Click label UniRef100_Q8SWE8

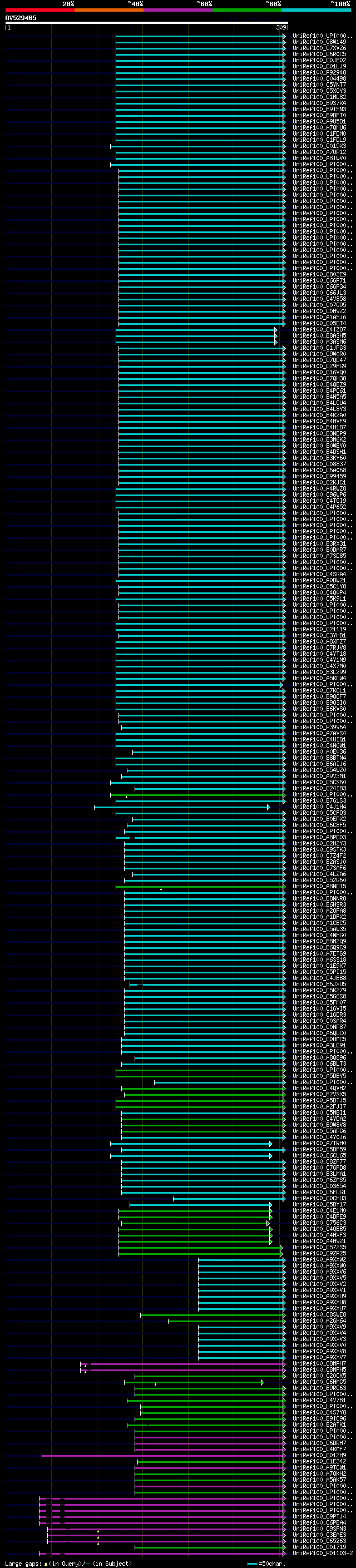pos(319,1314)
